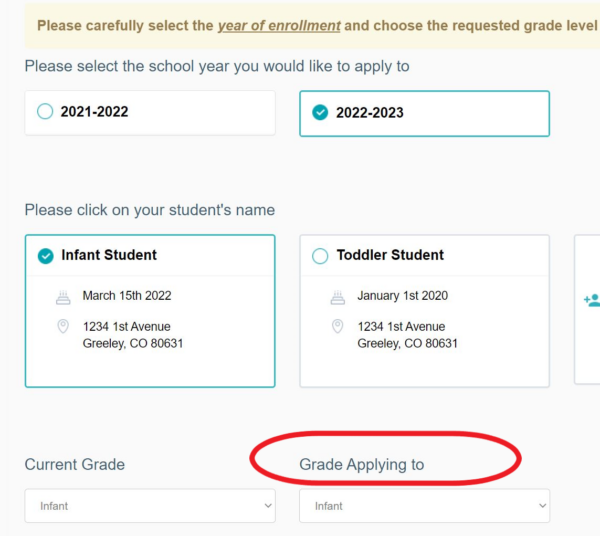Click location pin icon on Infant Student card
The width and height of the screenshot is (600, 536).
coord(64,327)
